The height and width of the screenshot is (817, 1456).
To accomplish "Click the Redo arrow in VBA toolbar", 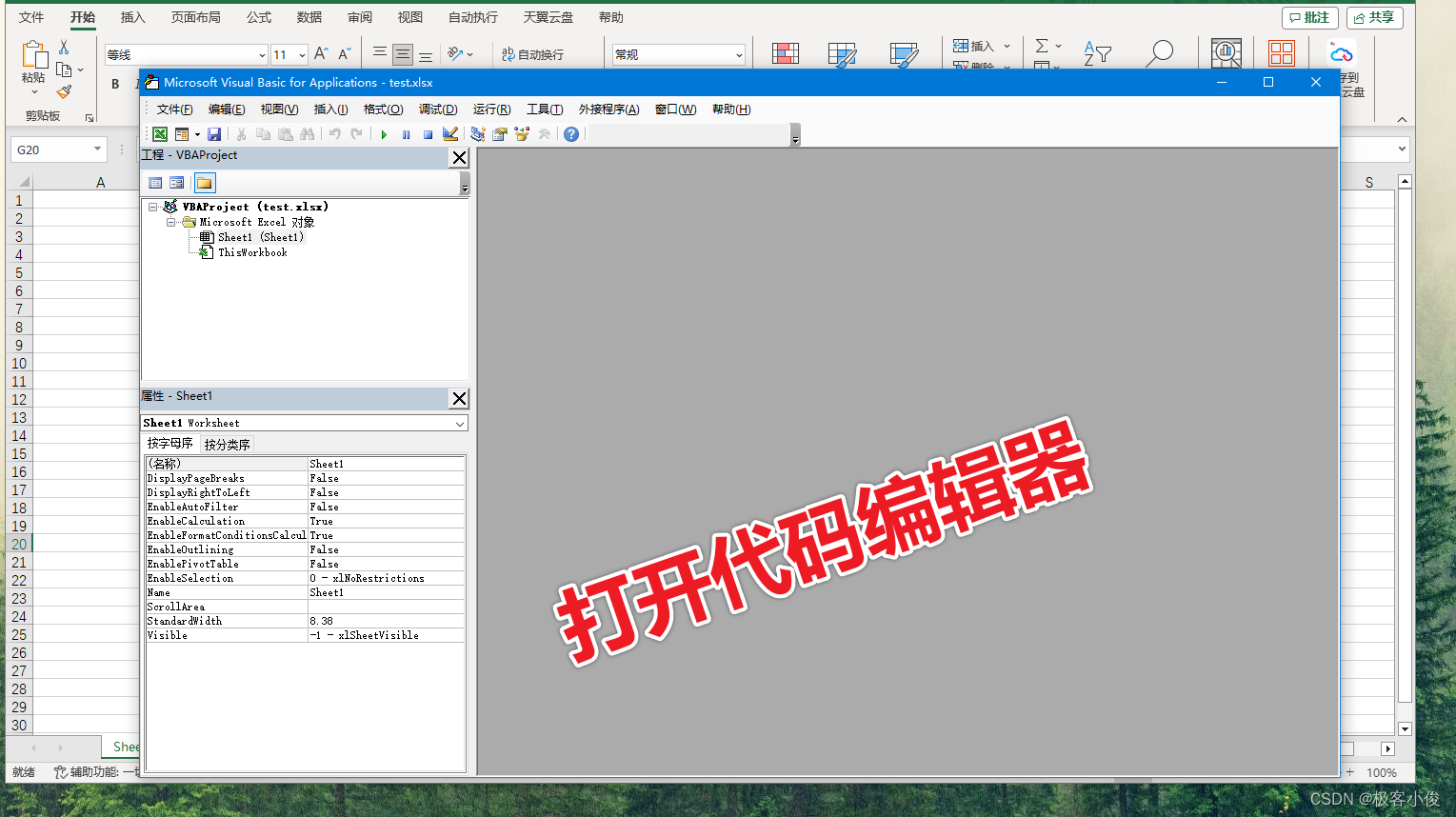I will (356, 134).
